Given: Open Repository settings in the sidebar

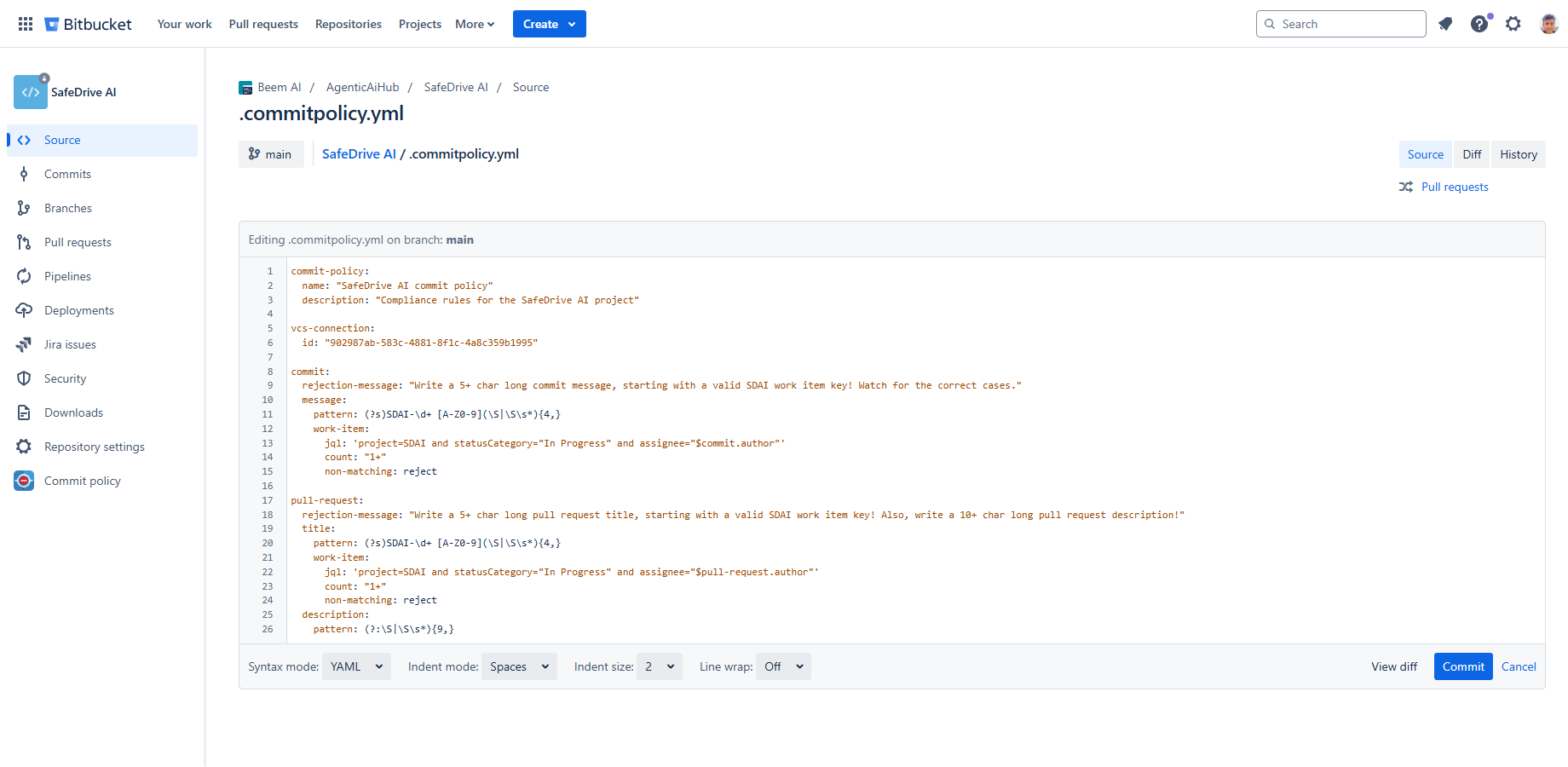Looking at the screenshot, I should (102, 447).
